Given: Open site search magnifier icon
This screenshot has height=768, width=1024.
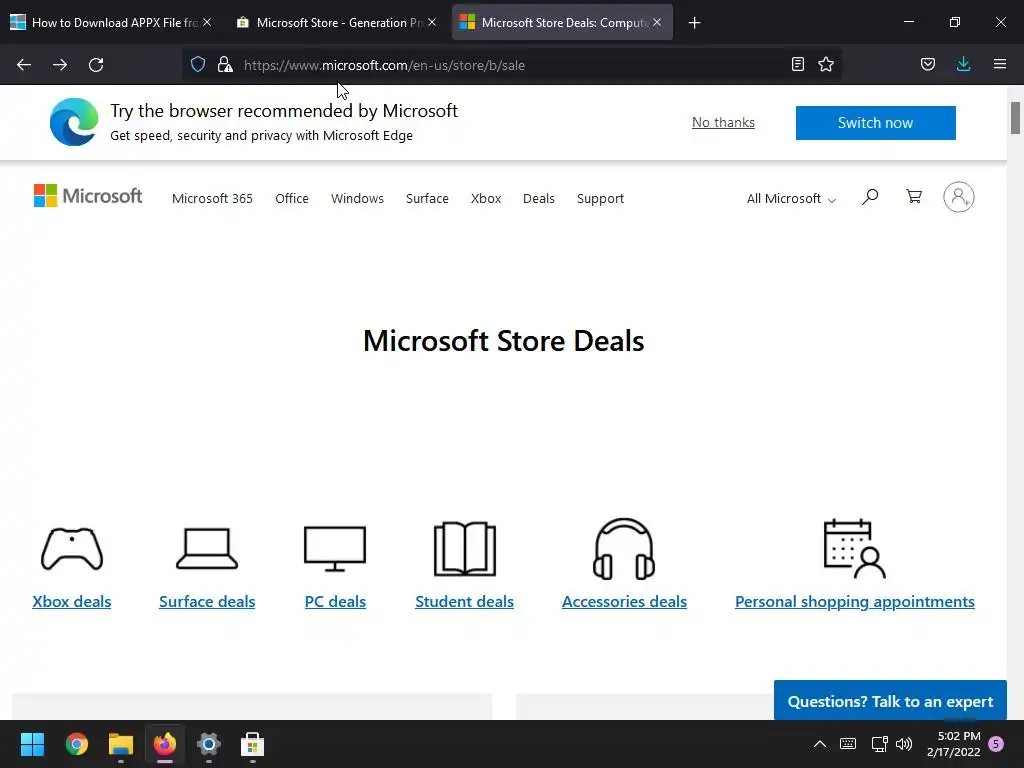Looking at the screenshot, I should 870,197.
